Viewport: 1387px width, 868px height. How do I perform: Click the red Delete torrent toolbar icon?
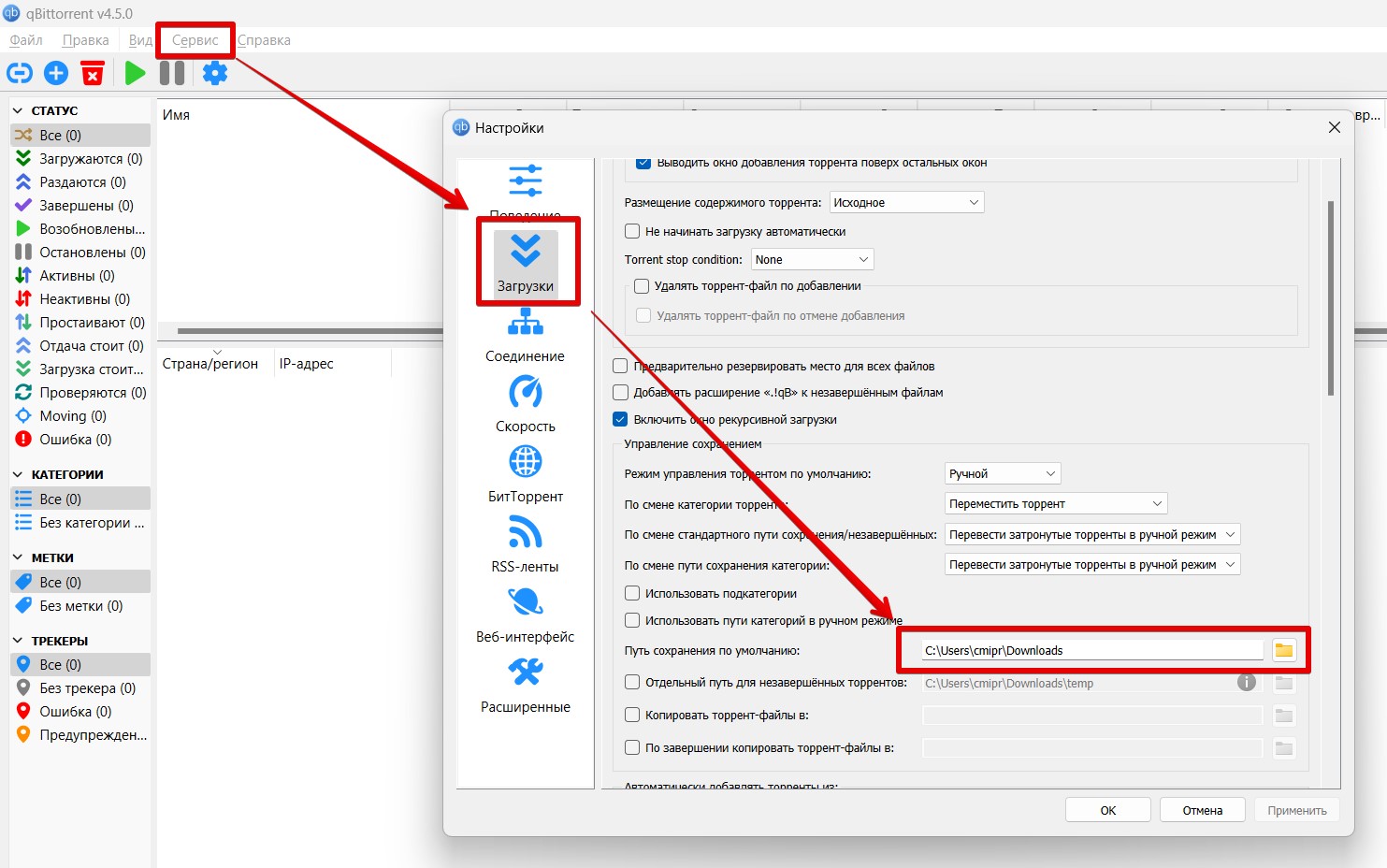pos(93,73)
